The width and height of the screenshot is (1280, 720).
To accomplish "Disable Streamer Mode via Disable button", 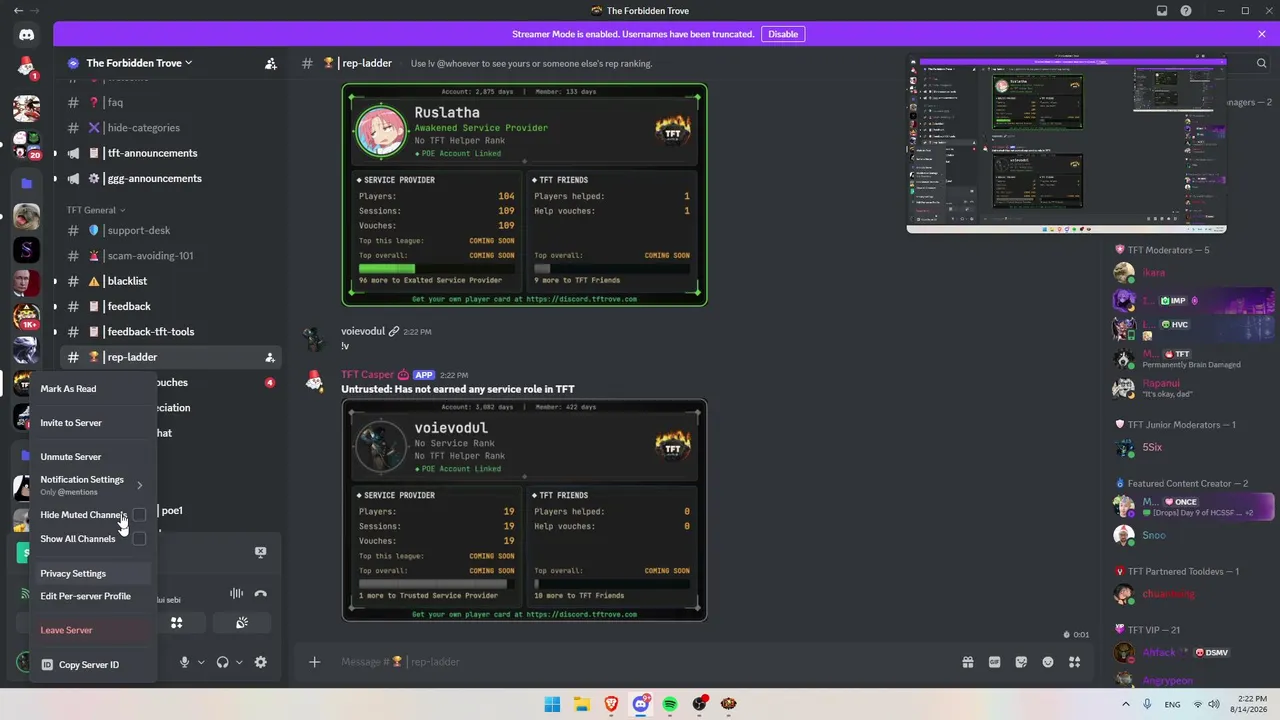I will [783, 34].
